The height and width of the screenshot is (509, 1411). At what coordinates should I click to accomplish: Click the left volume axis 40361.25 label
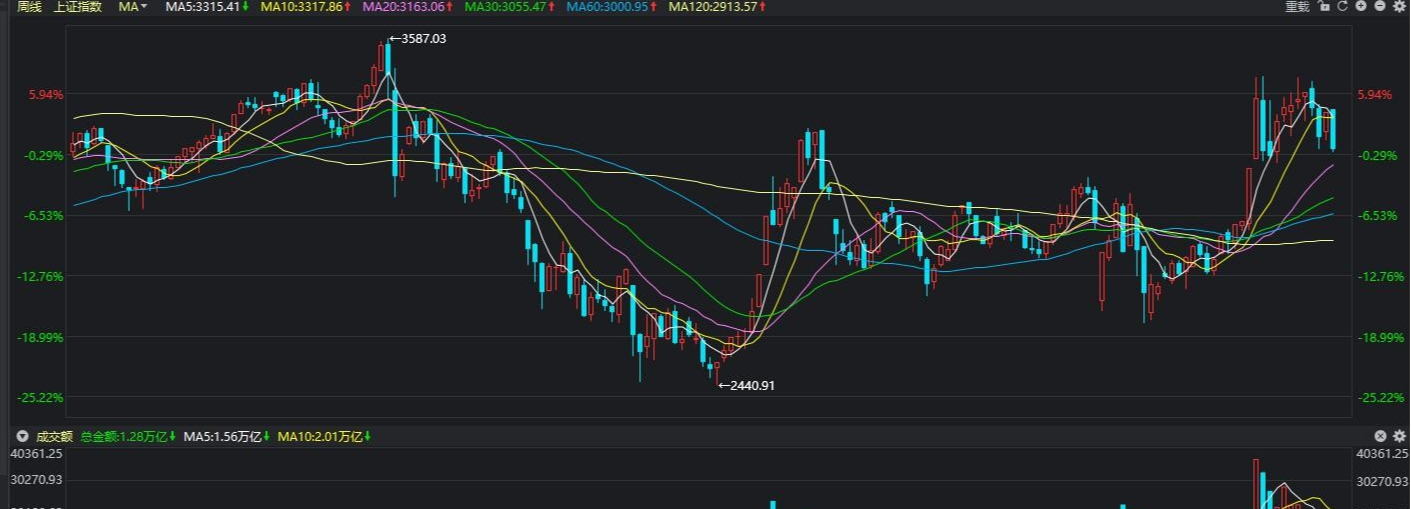coord(36,454)
